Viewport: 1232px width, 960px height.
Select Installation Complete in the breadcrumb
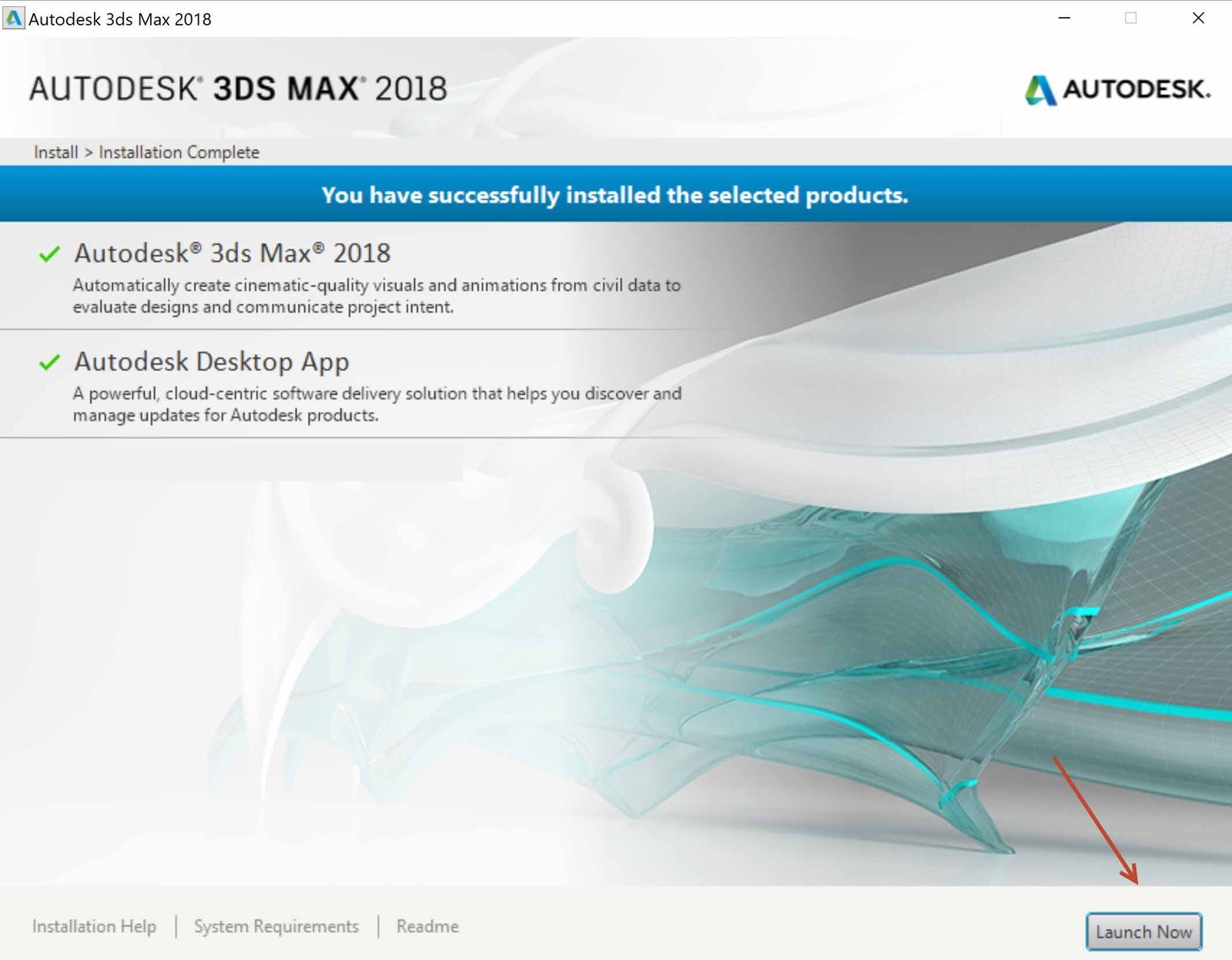[x=179, y=152]
